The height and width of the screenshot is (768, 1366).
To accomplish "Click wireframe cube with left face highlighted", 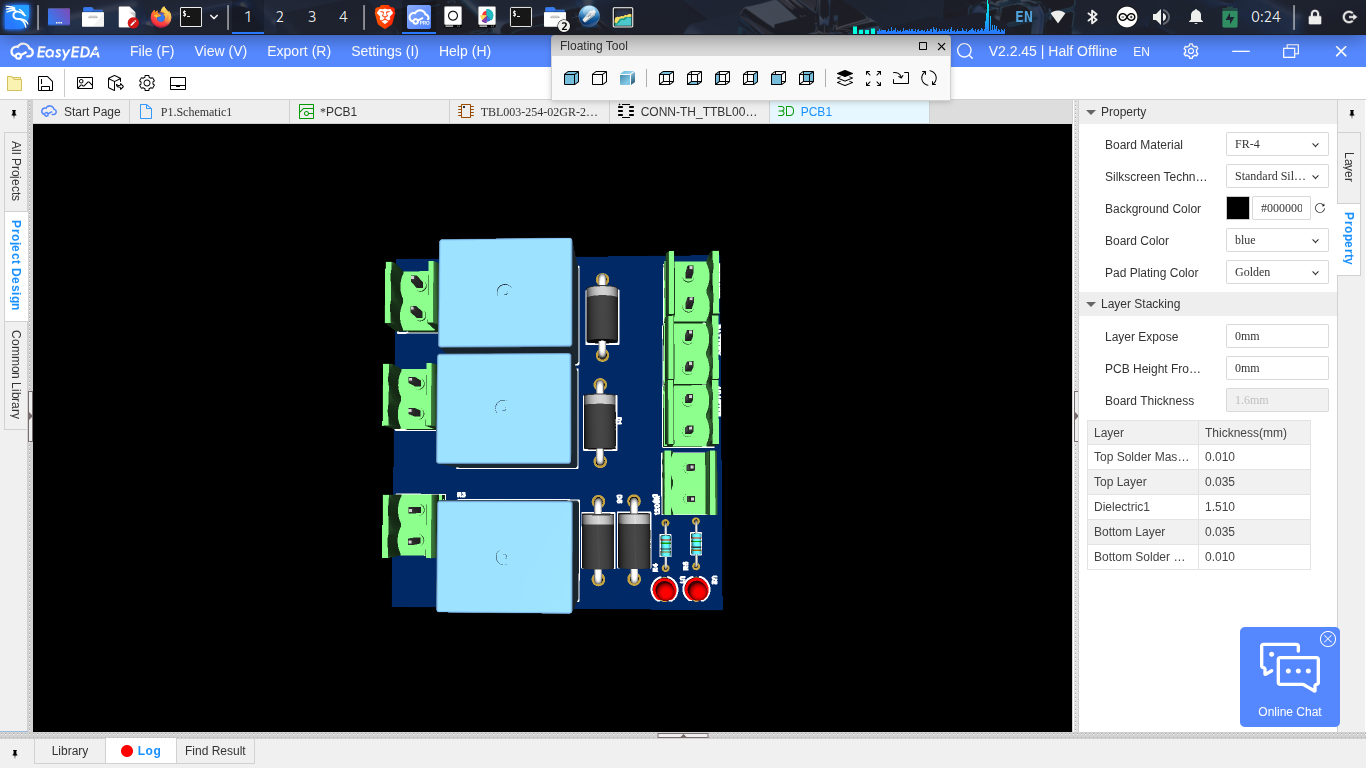I will tap(722, 78).
